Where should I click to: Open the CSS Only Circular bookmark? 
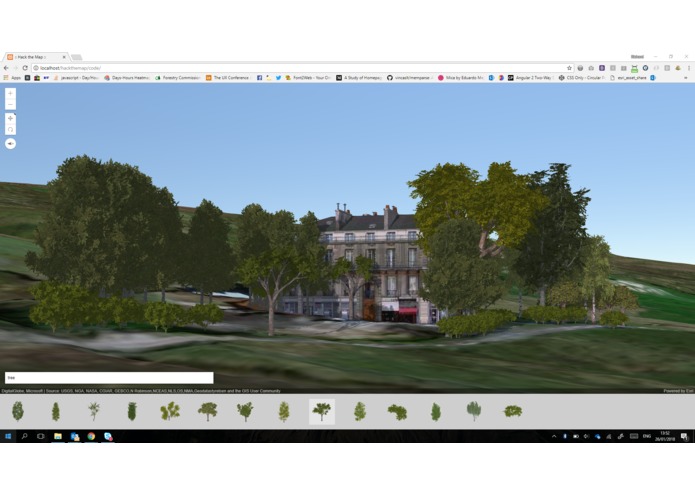(x=582, y=78)
